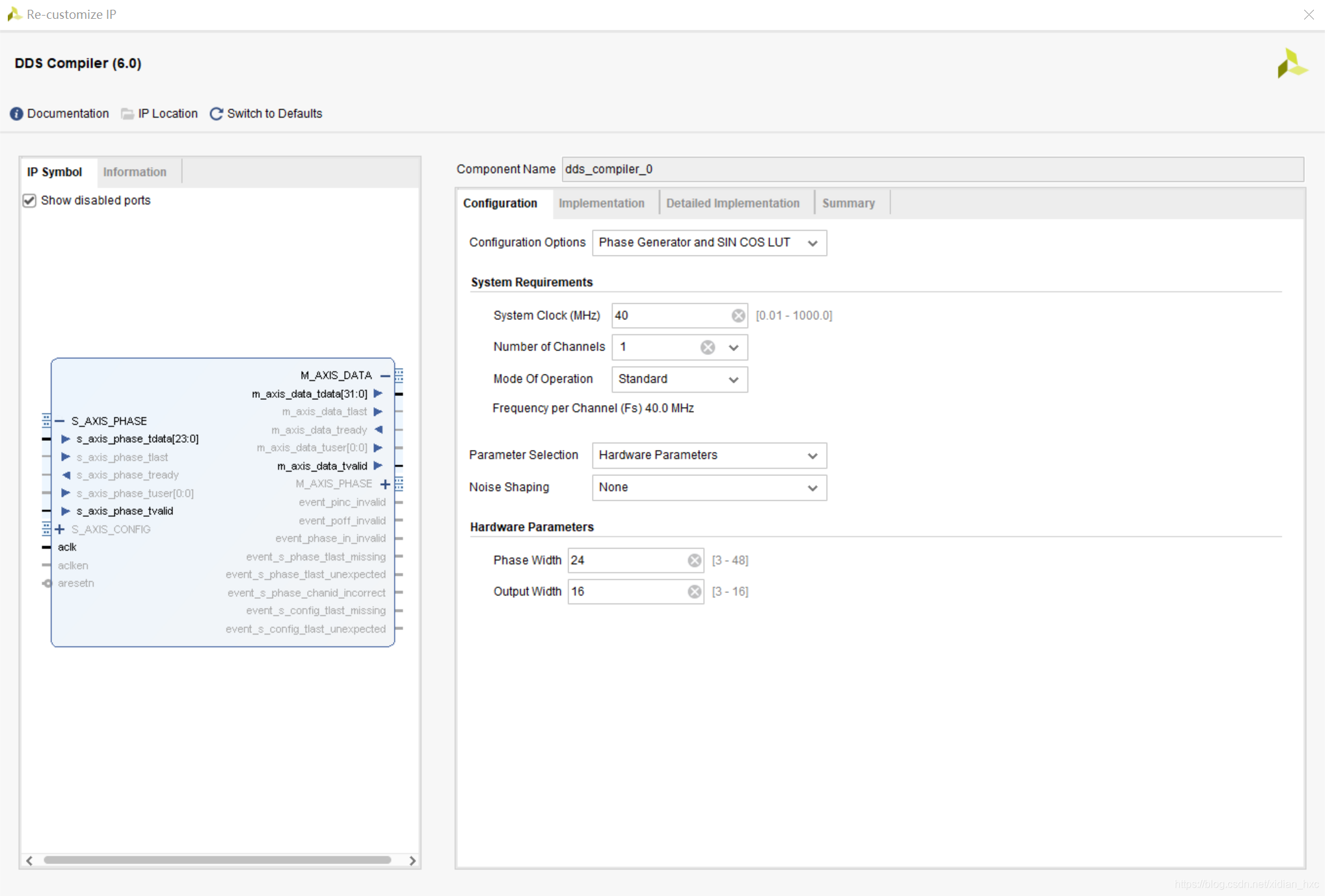Click the Switch to Defaults refresh icon
This screenshot has height=896, width=1325.
(x=216, y=114)
